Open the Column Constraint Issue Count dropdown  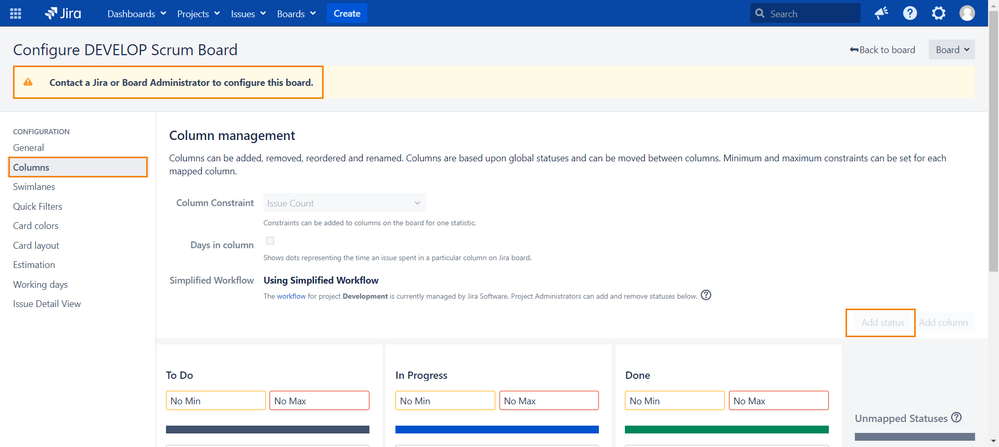click(x=345, y=203)
